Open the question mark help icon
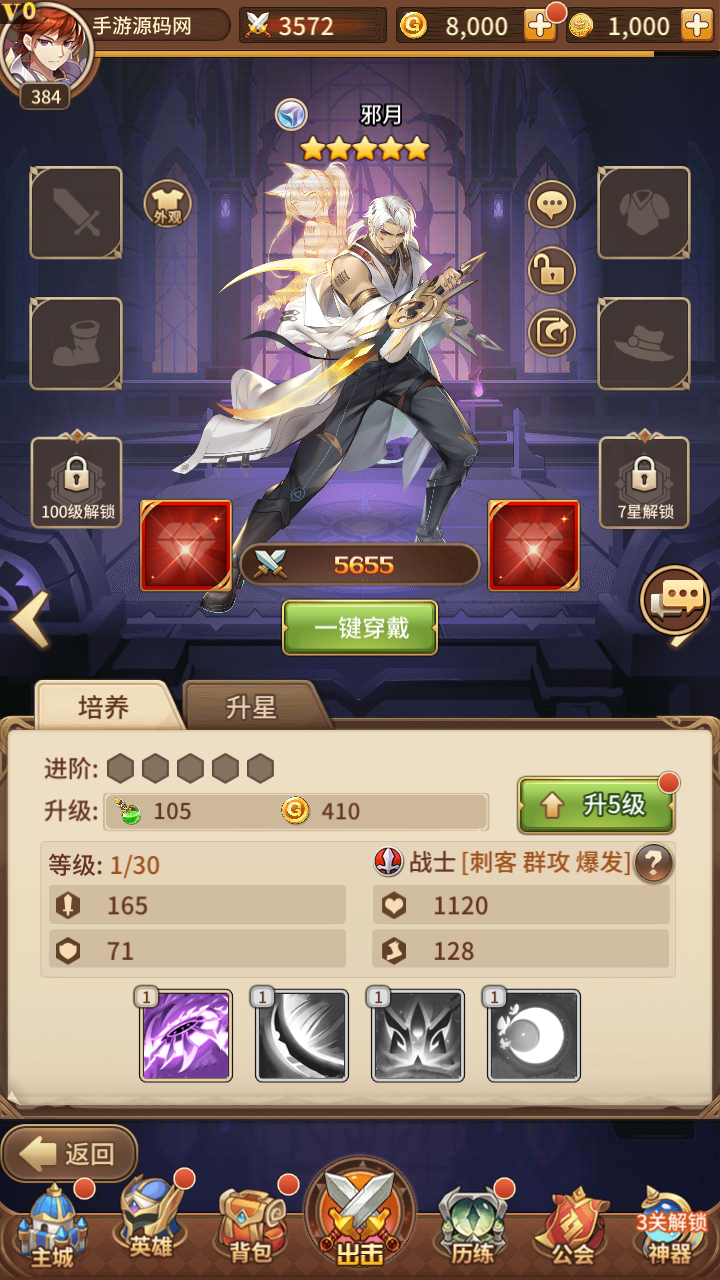The image size is (720, 1280). point(653,862)
